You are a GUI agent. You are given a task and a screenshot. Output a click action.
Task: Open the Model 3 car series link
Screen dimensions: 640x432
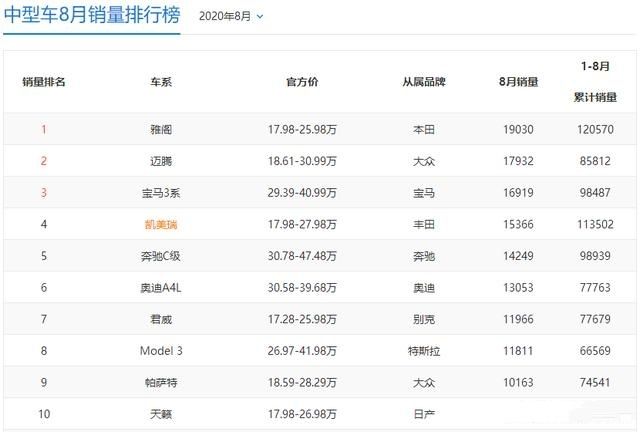pos(161,351)
